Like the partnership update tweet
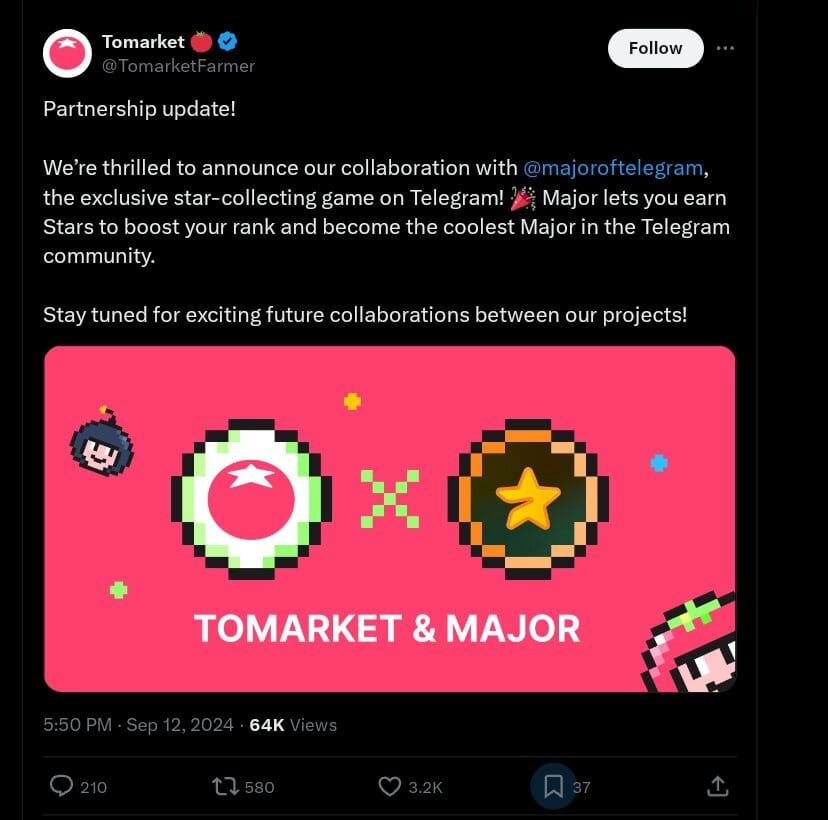The image size is (828, 820). (390, 787)
